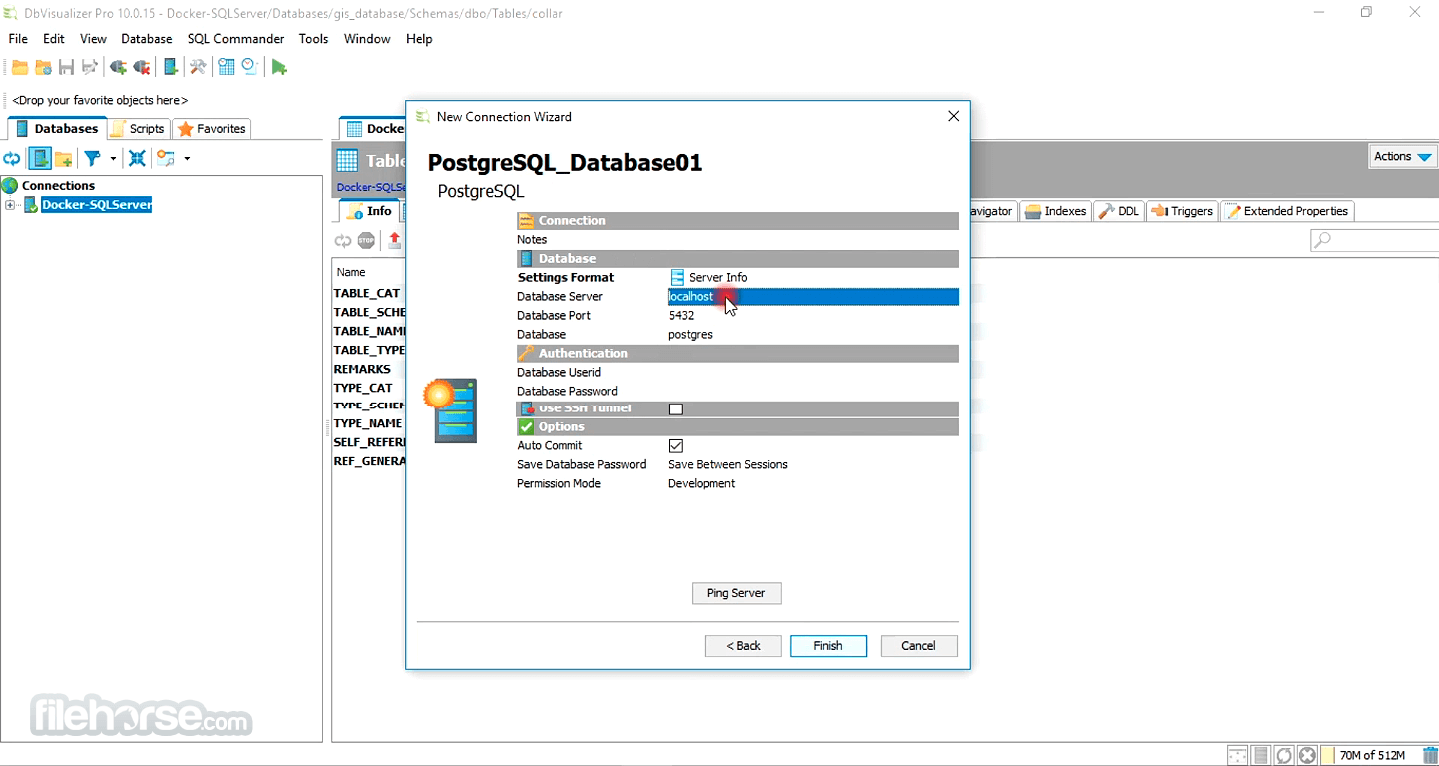Open the SQL Commander menu
Screen dimensions: 1439x766
pyautogui.click(x=236, y=39)
